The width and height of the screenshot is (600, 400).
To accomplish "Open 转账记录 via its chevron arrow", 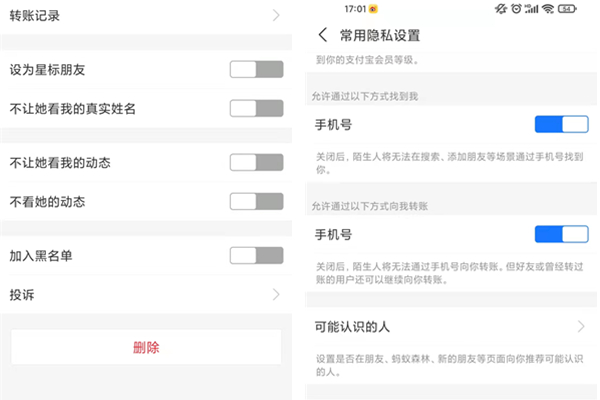I will click(x=276, y=15).
